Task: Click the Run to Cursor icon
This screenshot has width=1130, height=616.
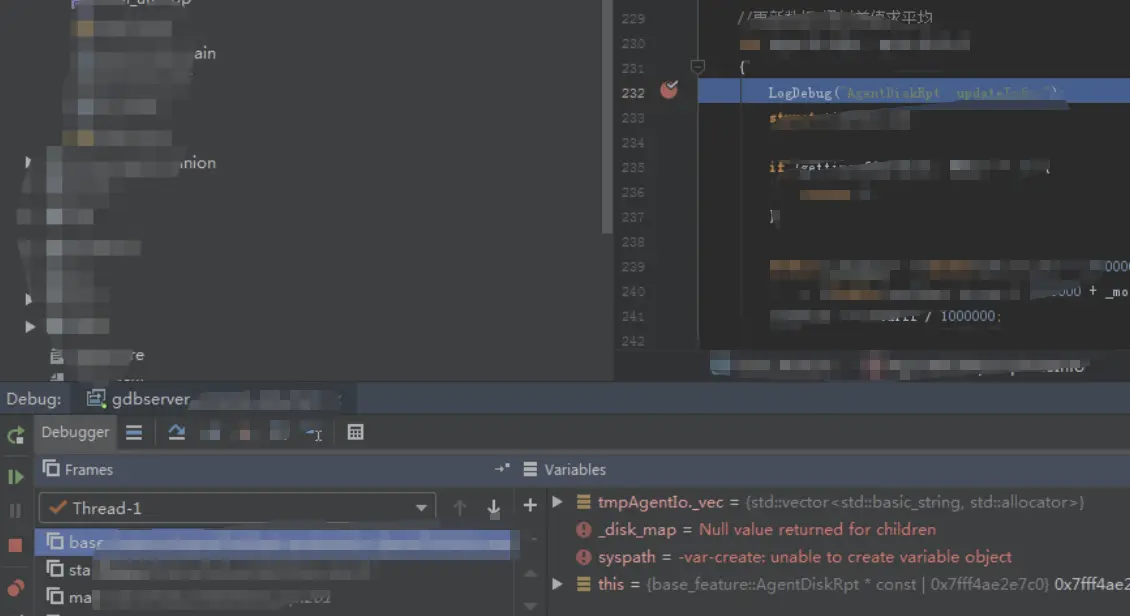Action: (314, 433)
